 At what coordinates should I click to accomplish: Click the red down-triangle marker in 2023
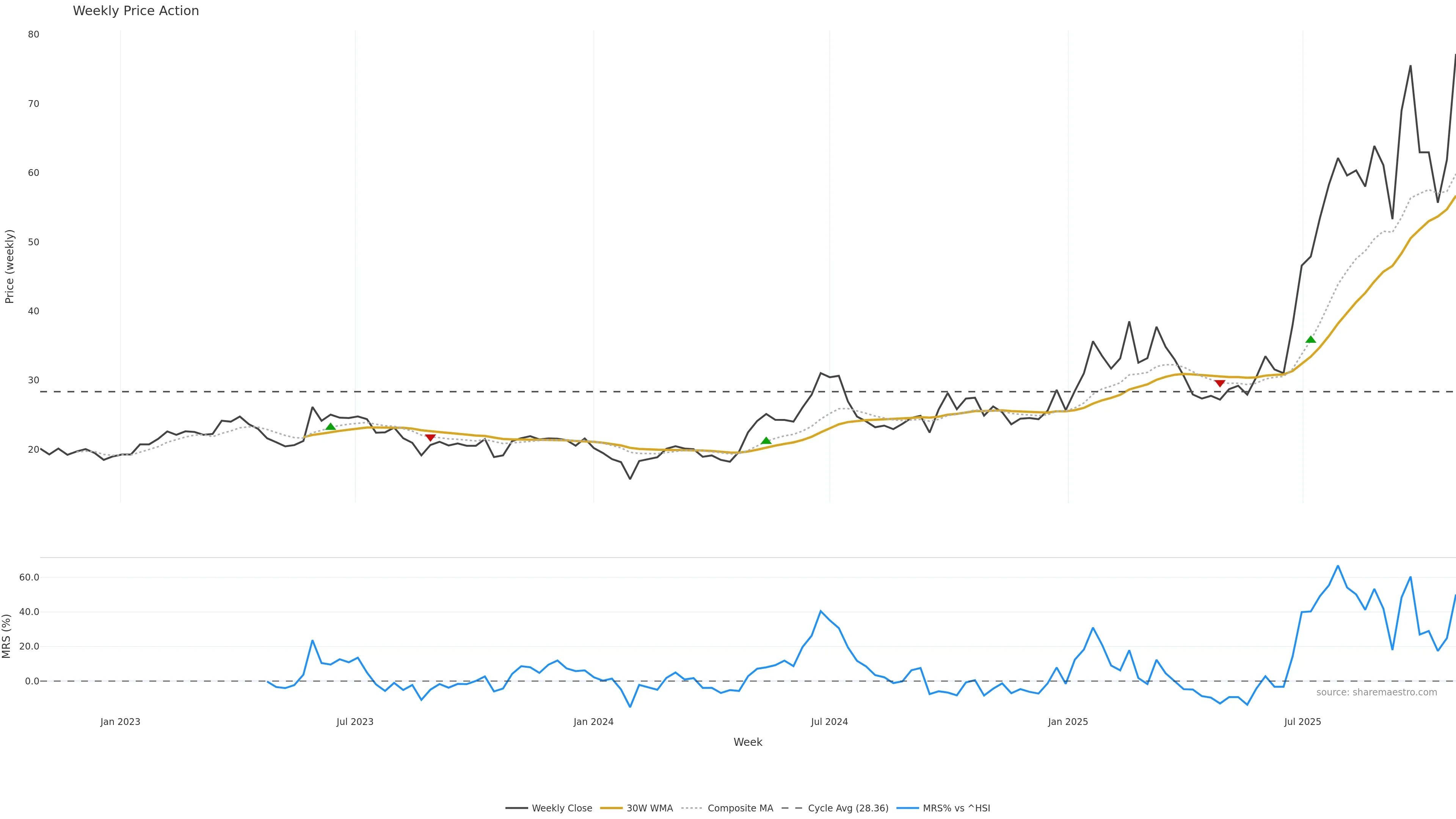(x=430, y=438)
